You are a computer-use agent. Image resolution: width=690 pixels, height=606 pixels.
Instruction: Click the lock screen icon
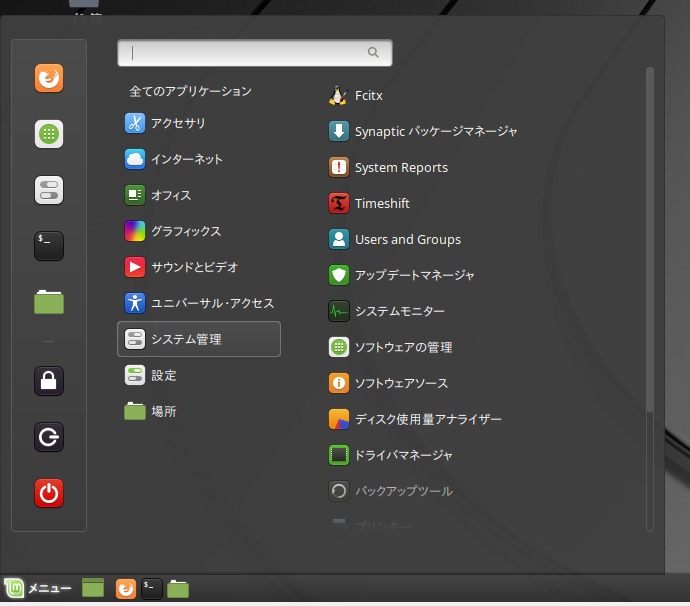pos(49,380)
